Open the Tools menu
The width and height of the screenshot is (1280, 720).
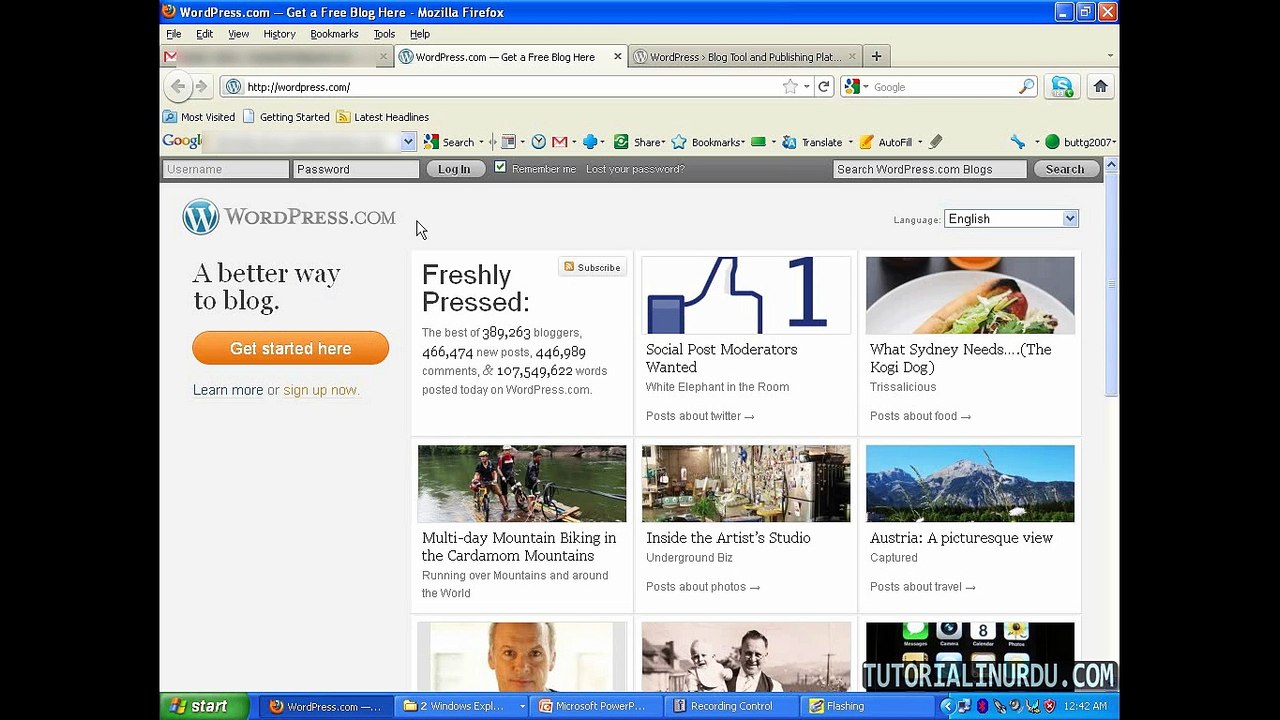point(384,34)
